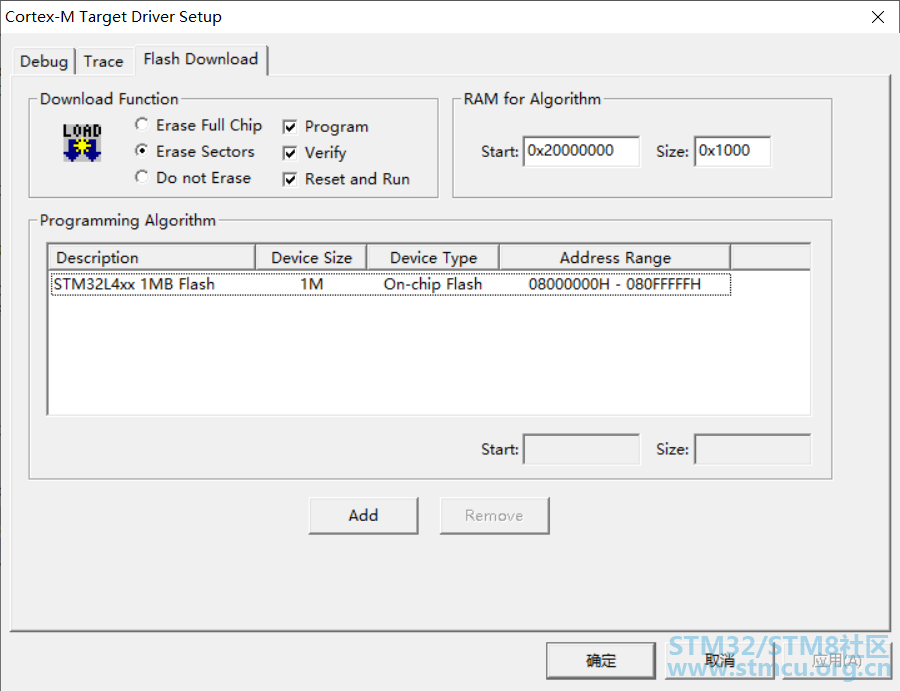Switch to the Debug tab

[44, 61]
